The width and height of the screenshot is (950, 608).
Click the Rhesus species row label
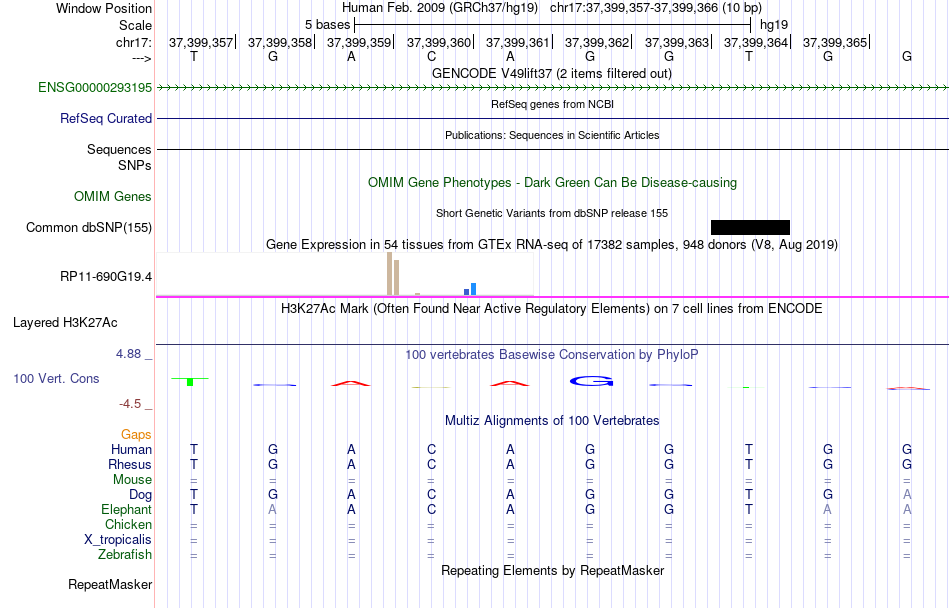pyautogui.click(x=130, y=464)
